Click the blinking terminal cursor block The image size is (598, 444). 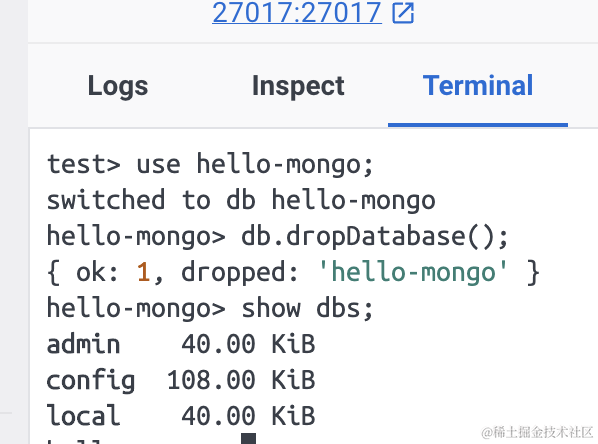click(248, 438)
